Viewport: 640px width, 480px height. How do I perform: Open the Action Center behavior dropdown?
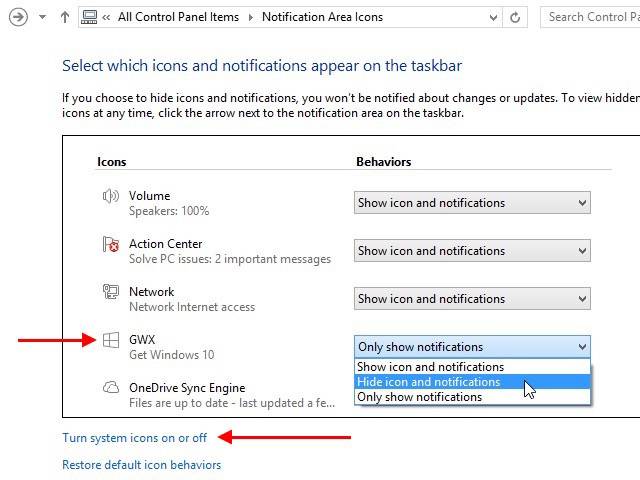point(472,251)
